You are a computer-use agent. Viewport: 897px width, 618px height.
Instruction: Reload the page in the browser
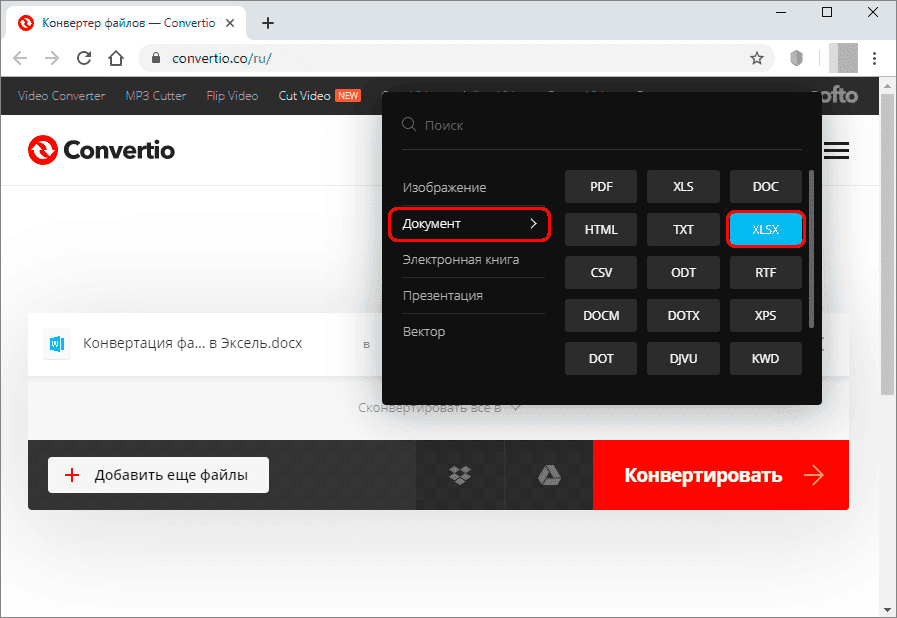click(x=84, y=59)
